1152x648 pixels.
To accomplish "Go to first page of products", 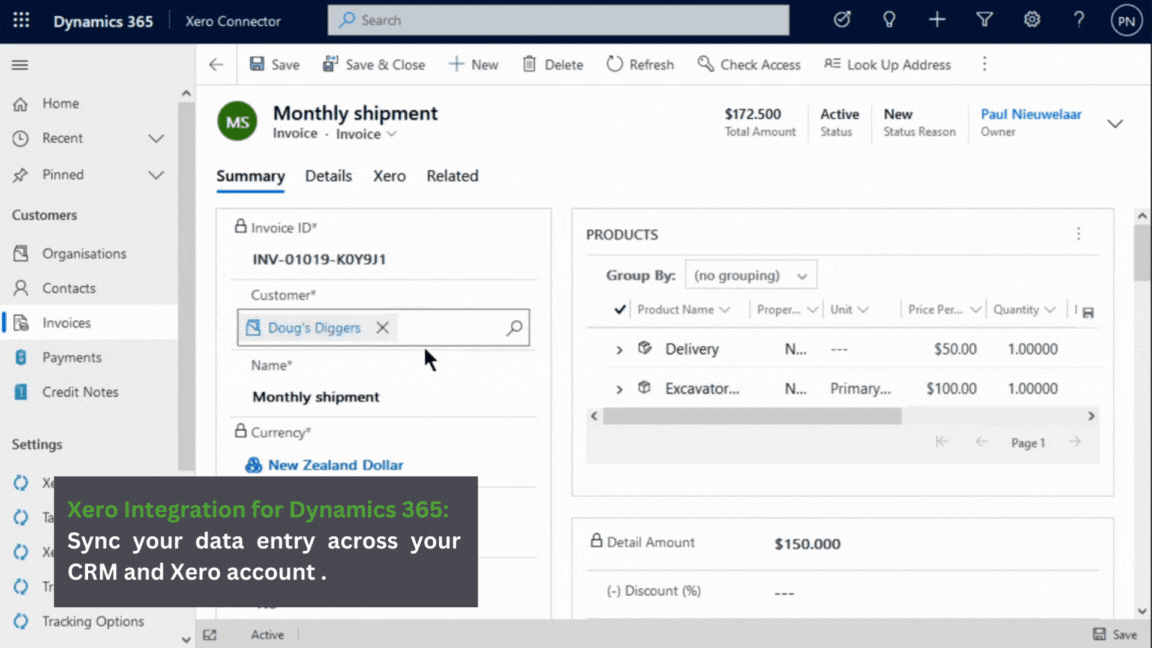I will [941, 442].
